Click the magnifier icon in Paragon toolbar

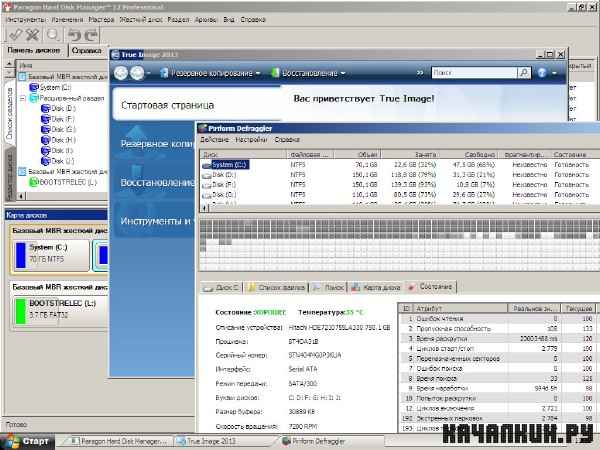(x=53, y=35)
